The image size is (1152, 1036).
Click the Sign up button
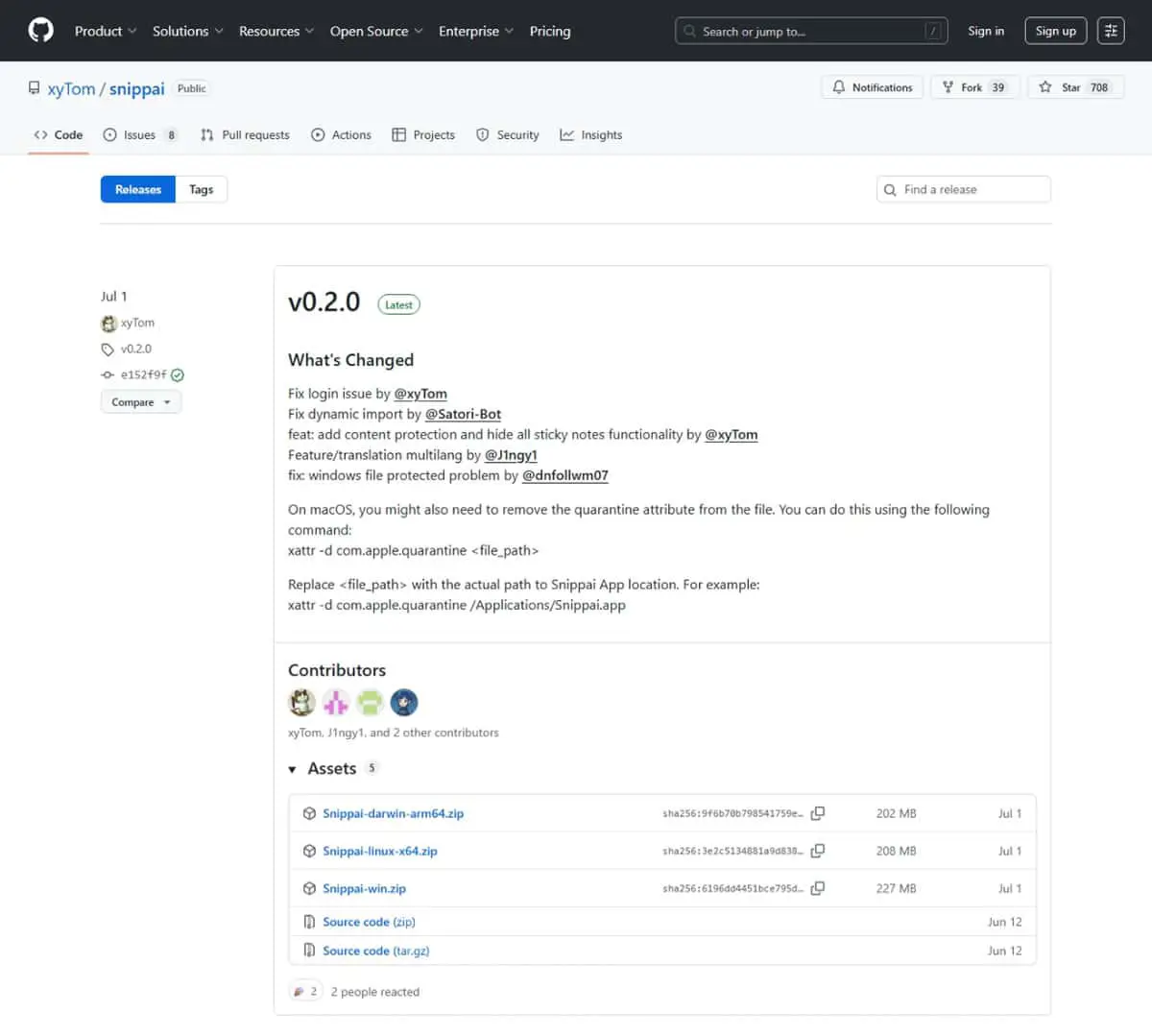[1056, 31]
